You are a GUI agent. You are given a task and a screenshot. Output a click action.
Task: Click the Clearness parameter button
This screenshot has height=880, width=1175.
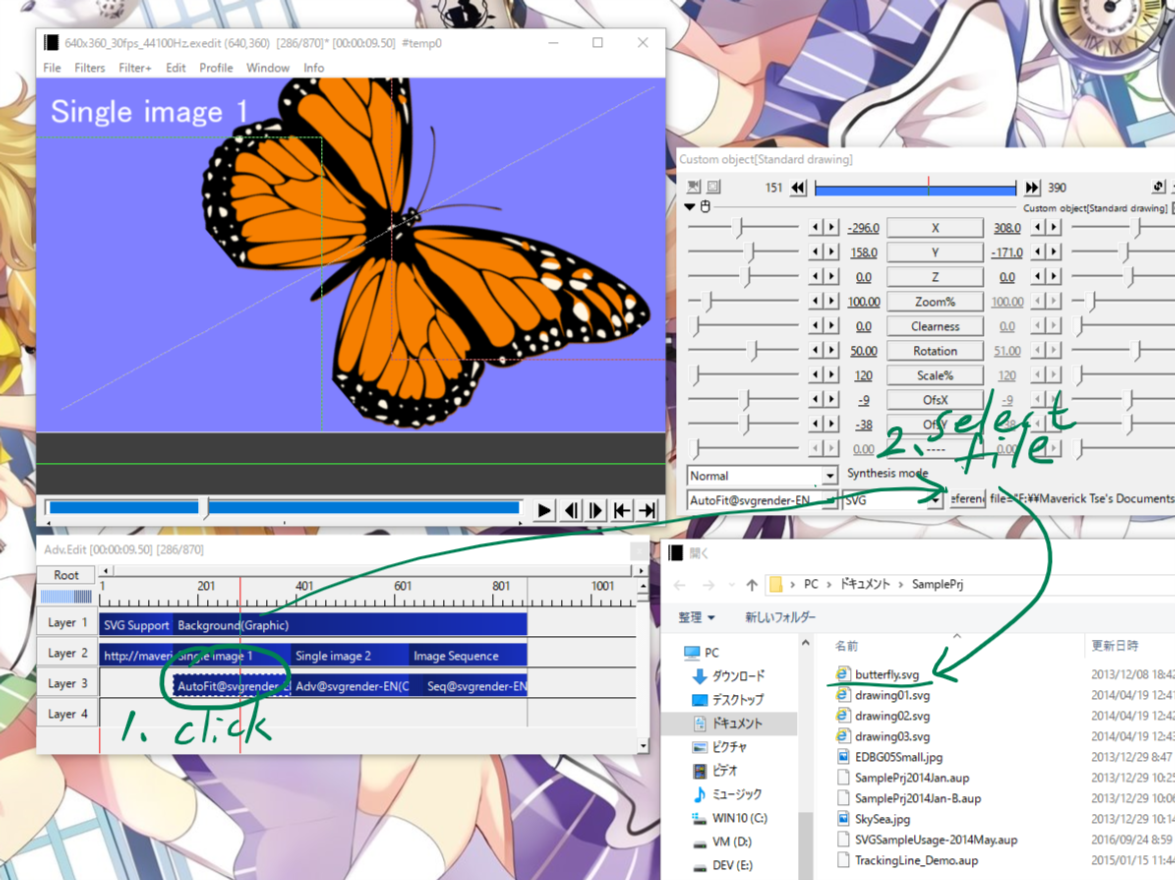pyautogui.click(x=935, y=326)
